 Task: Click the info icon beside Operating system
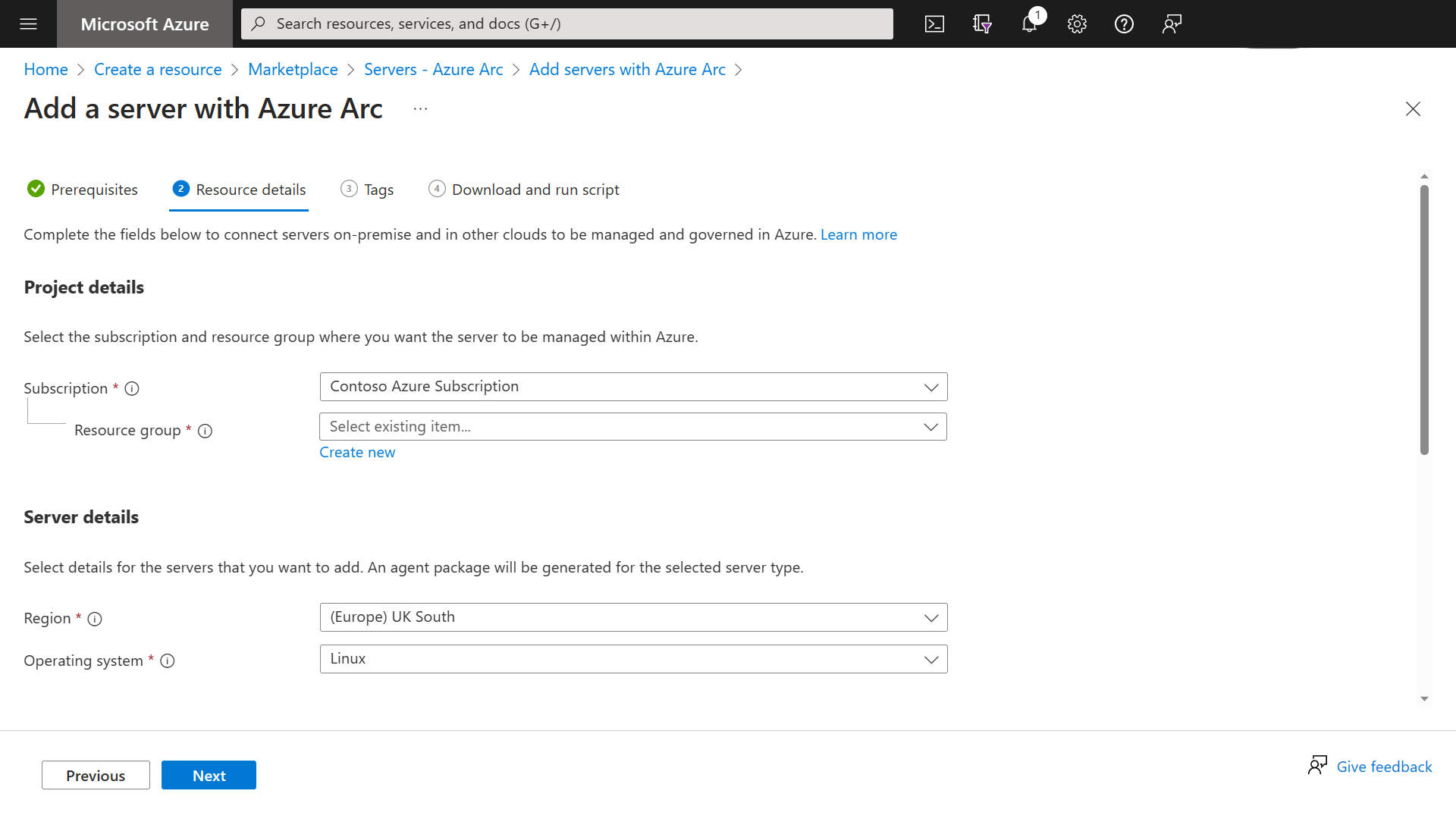click(x=167, y=661)
